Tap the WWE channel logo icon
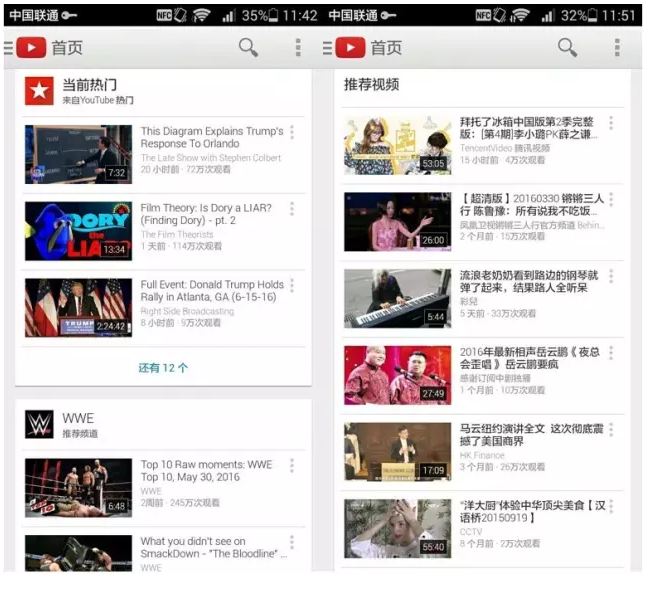This screenshot has width=649, height=589. pos(39,424)
